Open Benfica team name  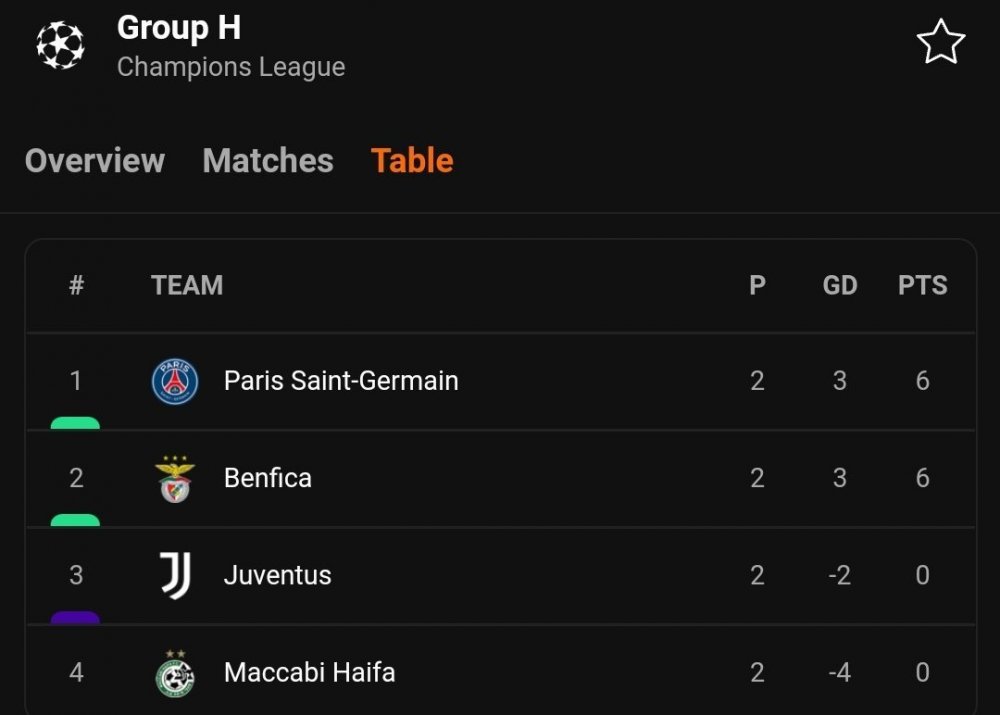(x=268, y=478)
